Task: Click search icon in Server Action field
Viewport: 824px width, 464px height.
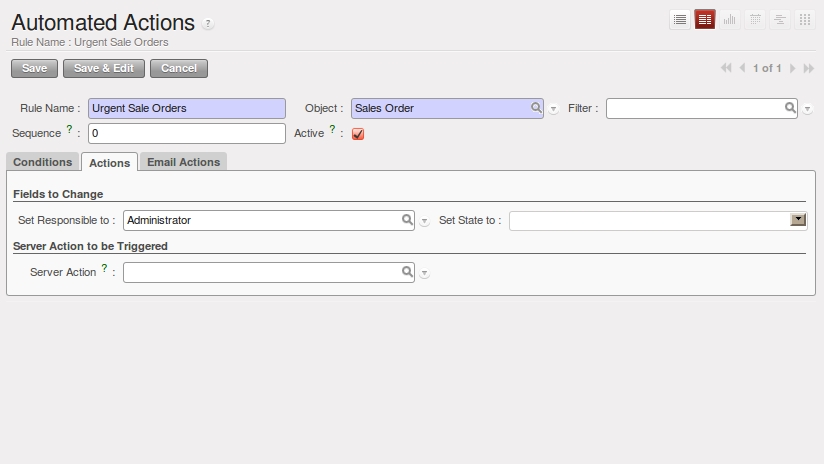Action: (x=406, y=271)
